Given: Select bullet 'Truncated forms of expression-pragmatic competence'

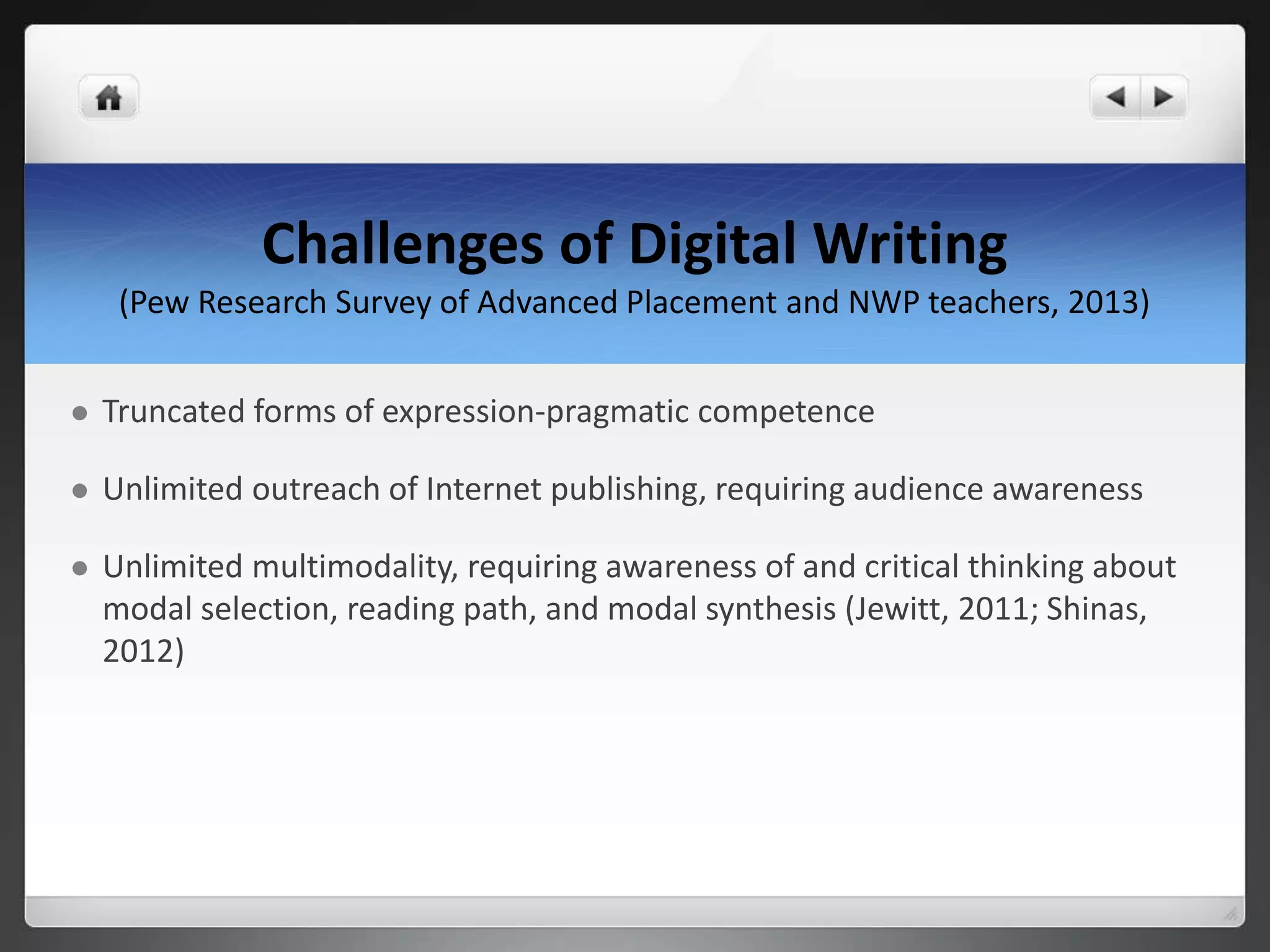Looking at the screenshot, I should pyautogui.click(x=489, y=412).
